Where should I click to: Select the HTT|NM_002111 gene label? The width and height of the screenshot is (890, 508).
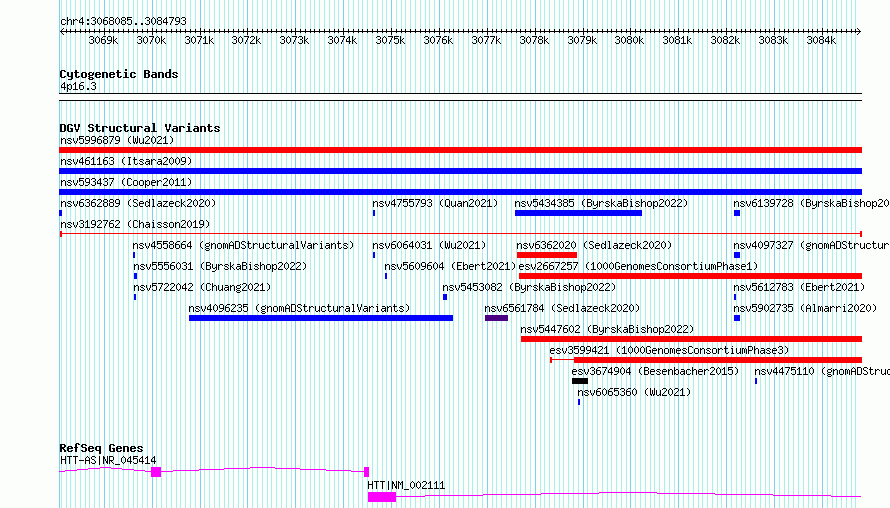(x=406, y=485)
